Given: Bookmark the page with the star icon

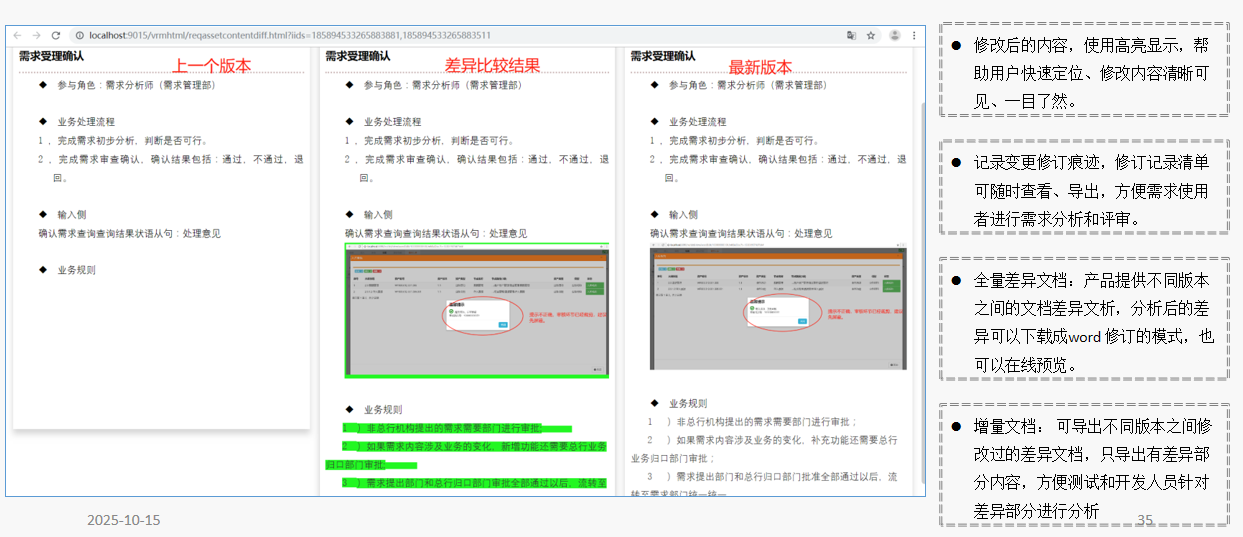Looking at the screenshot, I should [871, 35].
